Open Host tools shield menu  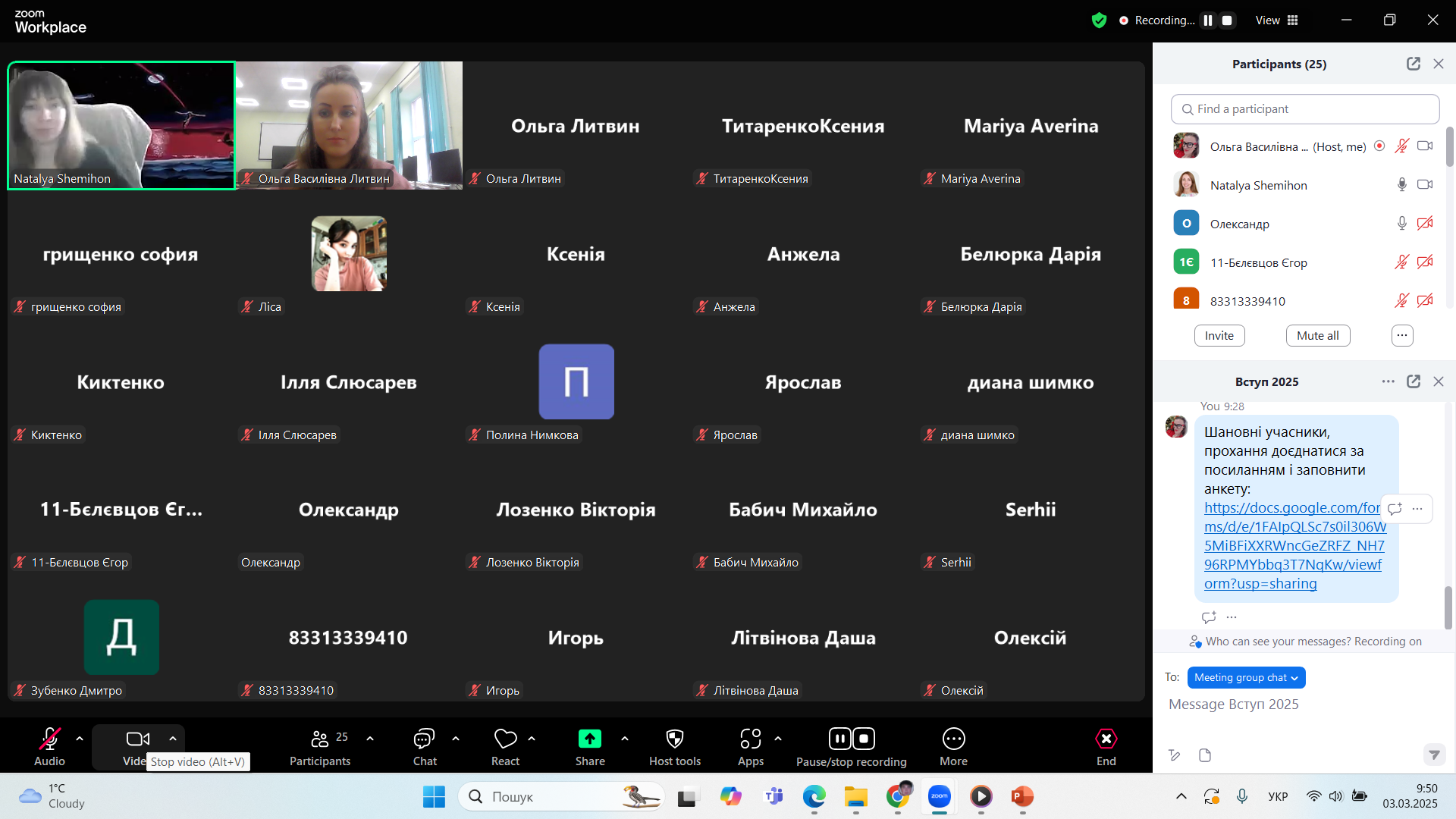pos(675,746)
